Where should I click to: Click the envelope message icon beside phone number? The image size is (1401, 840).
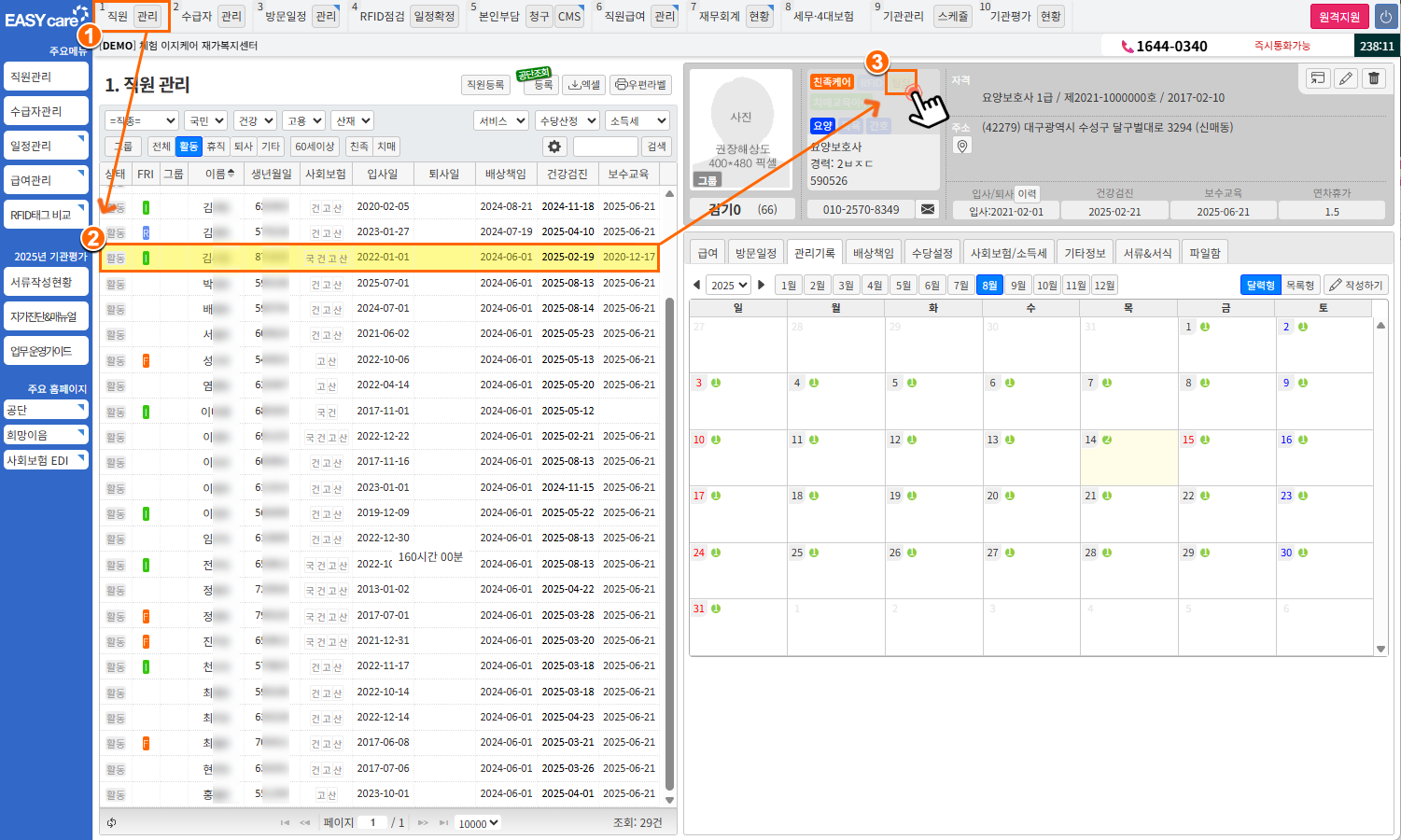point(928,209)
